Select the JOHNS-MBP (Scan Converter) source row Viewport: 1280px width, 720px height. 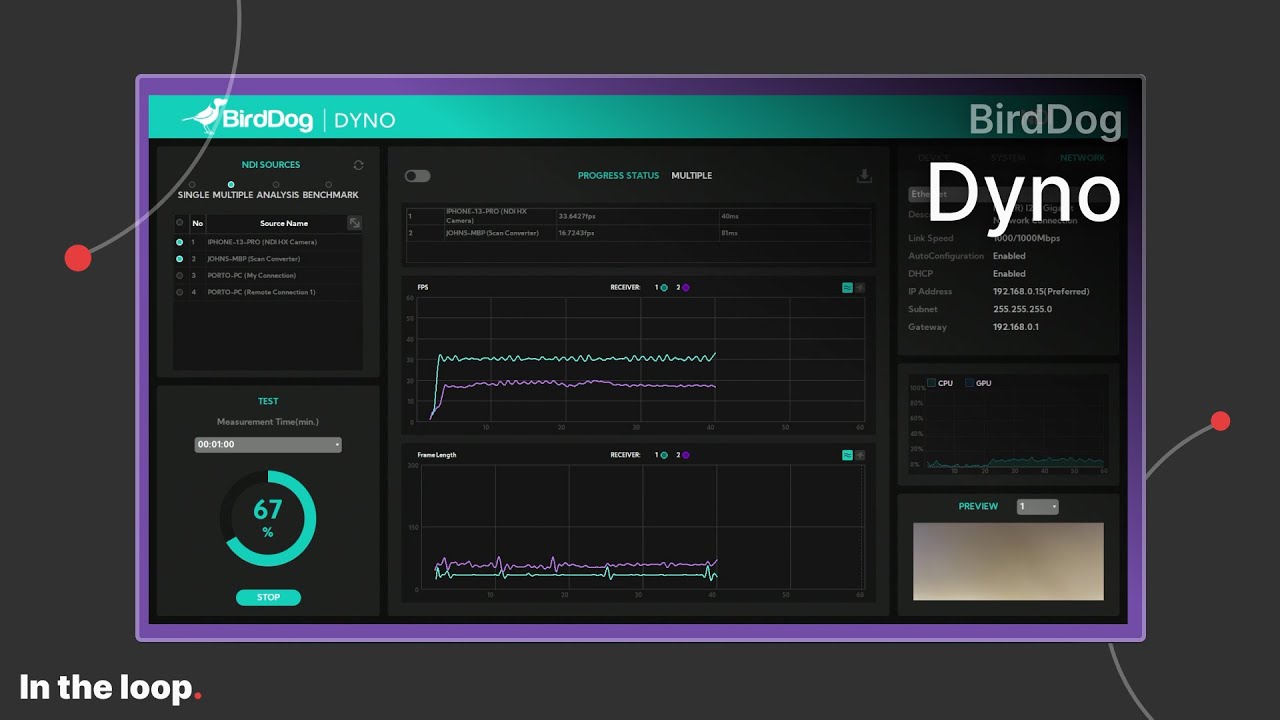(x=268, y=259)
